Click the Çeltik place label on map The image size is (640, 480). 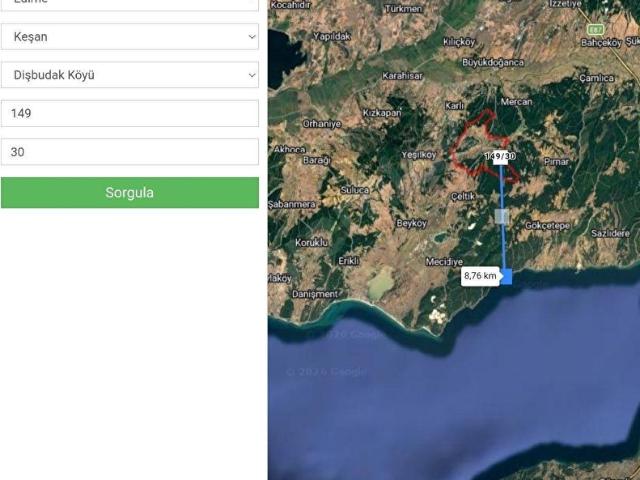tap(463, 196)
